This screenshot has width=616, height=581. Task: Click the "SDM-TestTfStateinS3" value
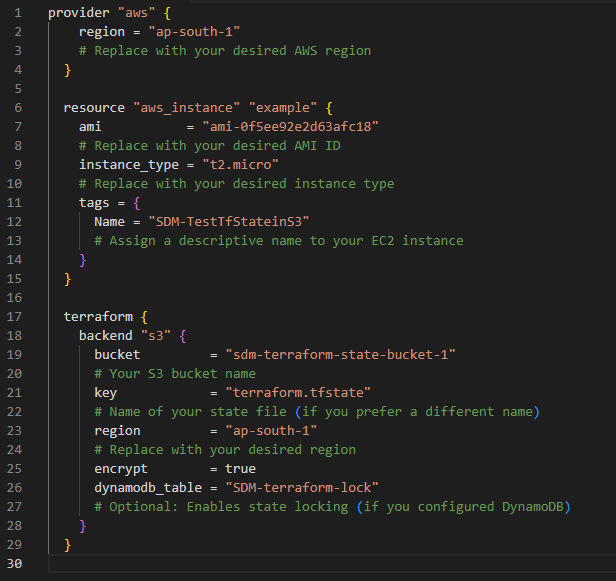coord(229,222)
